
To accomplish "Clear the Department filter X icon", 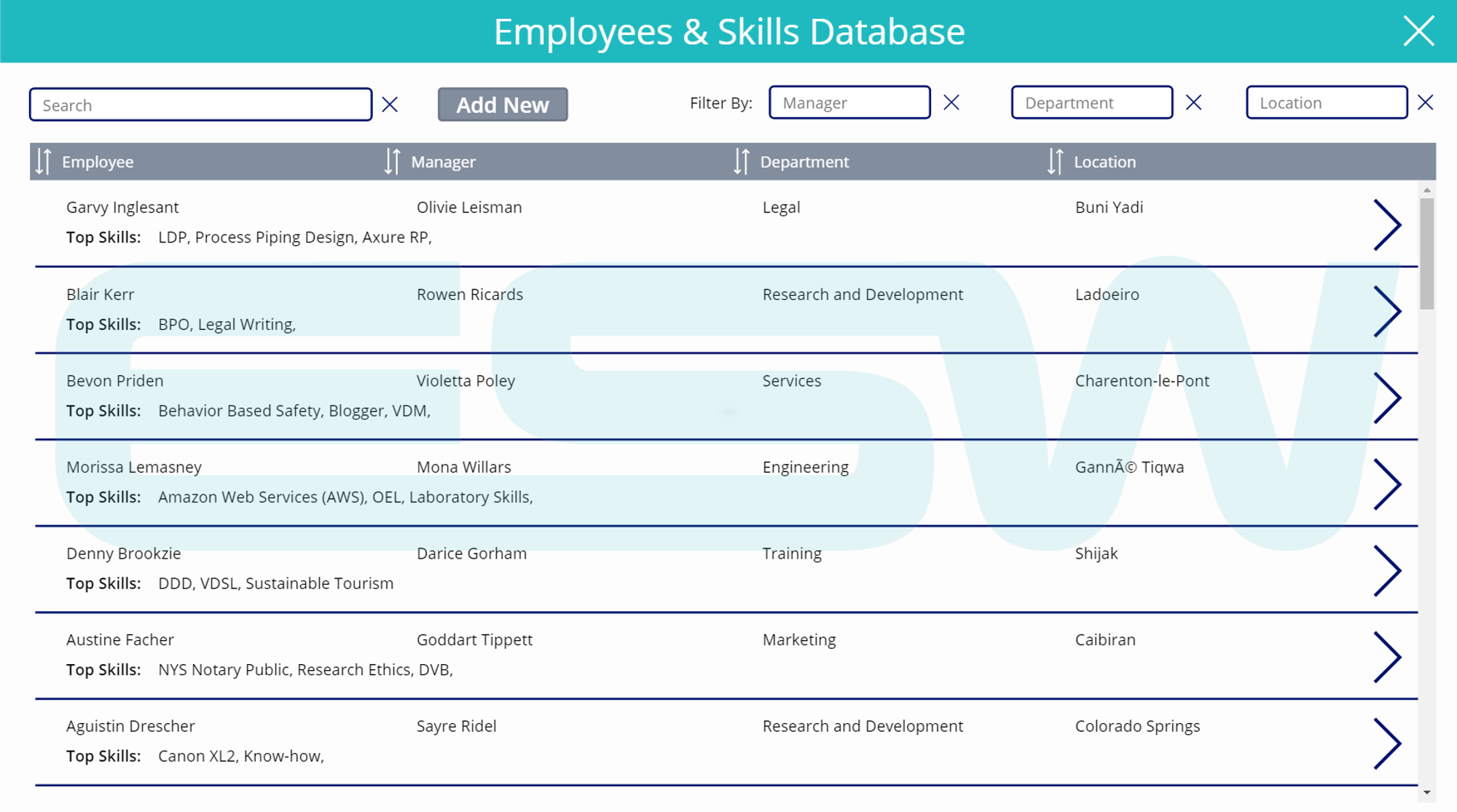I will (1193, 103).
